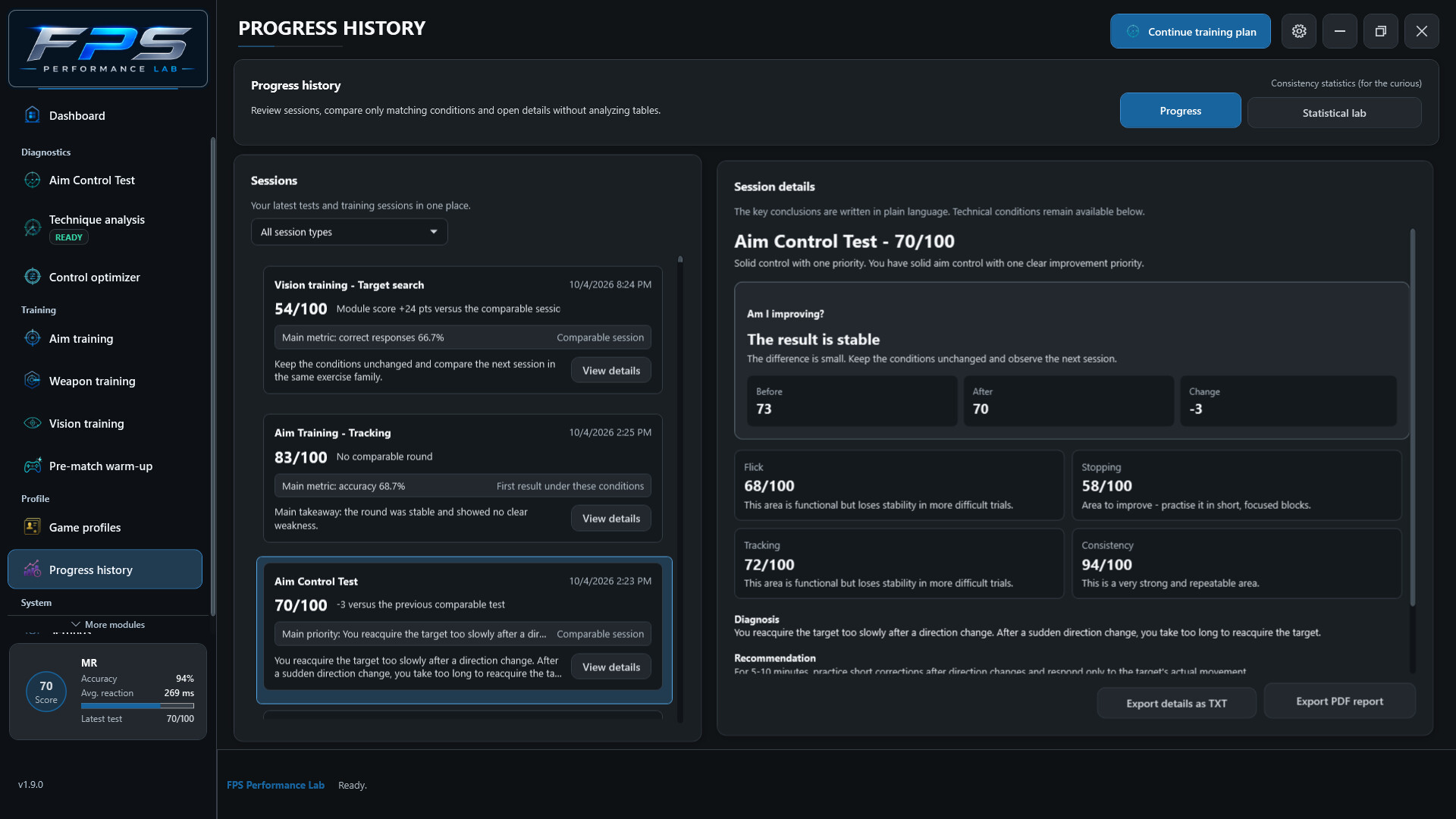Click the 'Main metric: accuracy 68.7%' row

(x=462, y=486)
